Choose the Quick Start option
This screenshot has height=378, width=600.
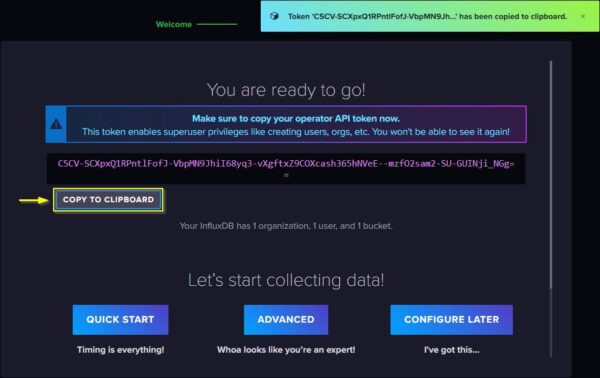pyautogui.click(x=120, y=319)
